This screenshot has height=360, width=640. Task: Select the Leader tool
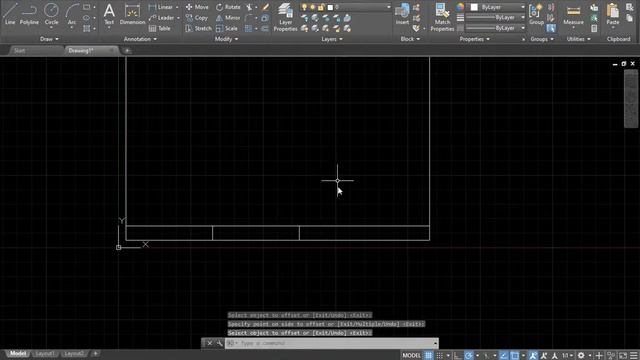[161, 18]
